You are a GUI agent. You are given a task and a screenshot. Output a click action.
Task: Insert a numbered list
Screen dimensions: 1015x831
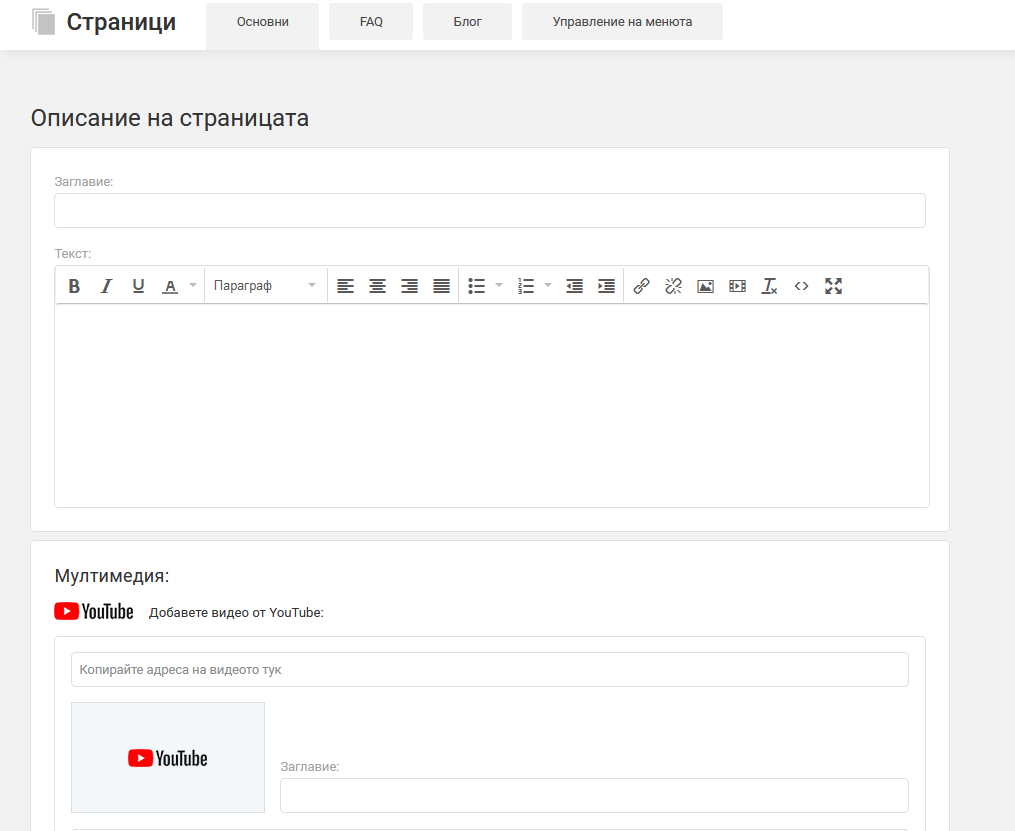click(x=526, y=286)
